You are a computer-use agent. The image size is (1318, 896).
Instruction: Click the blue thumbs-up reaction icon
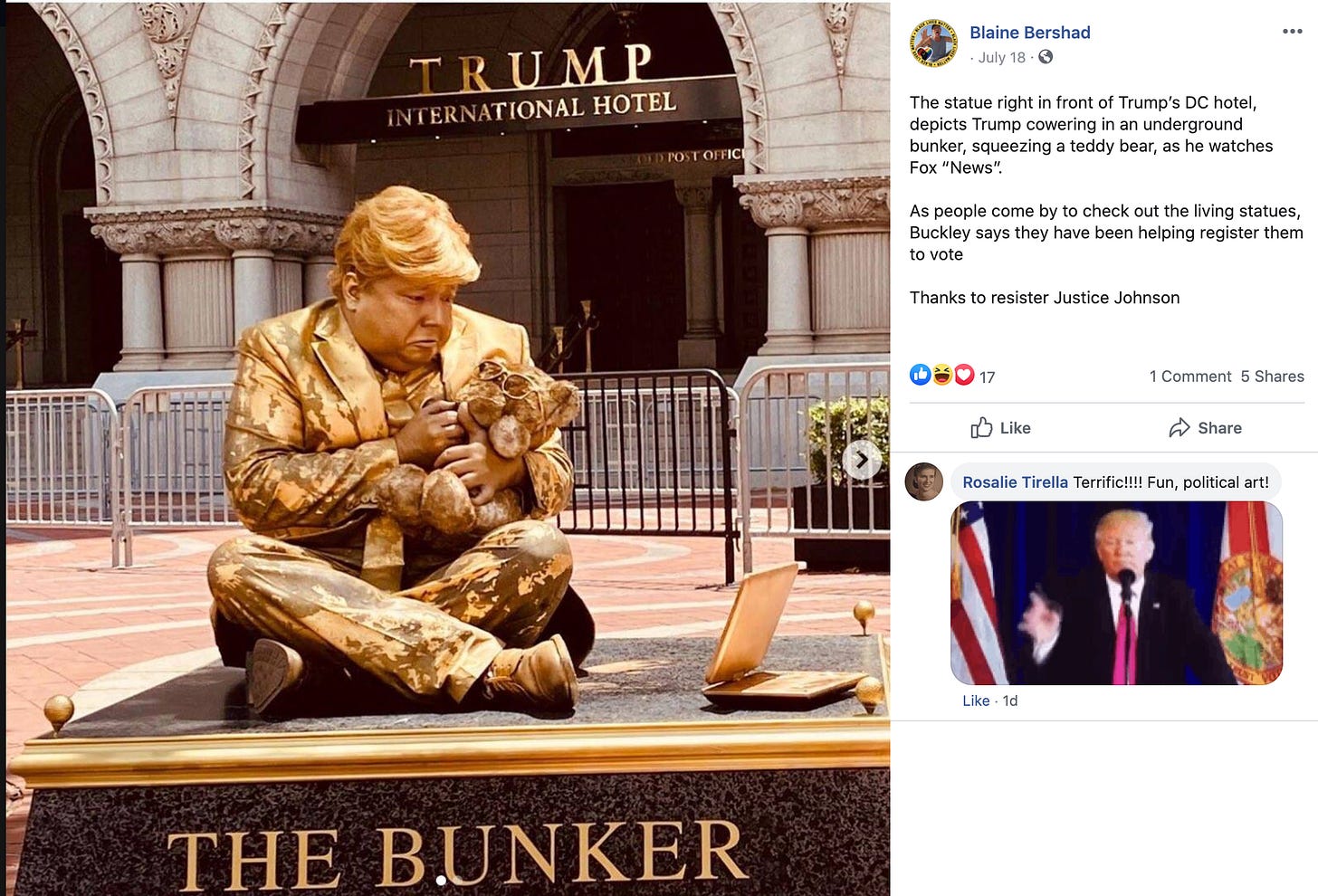click(920, 375)
